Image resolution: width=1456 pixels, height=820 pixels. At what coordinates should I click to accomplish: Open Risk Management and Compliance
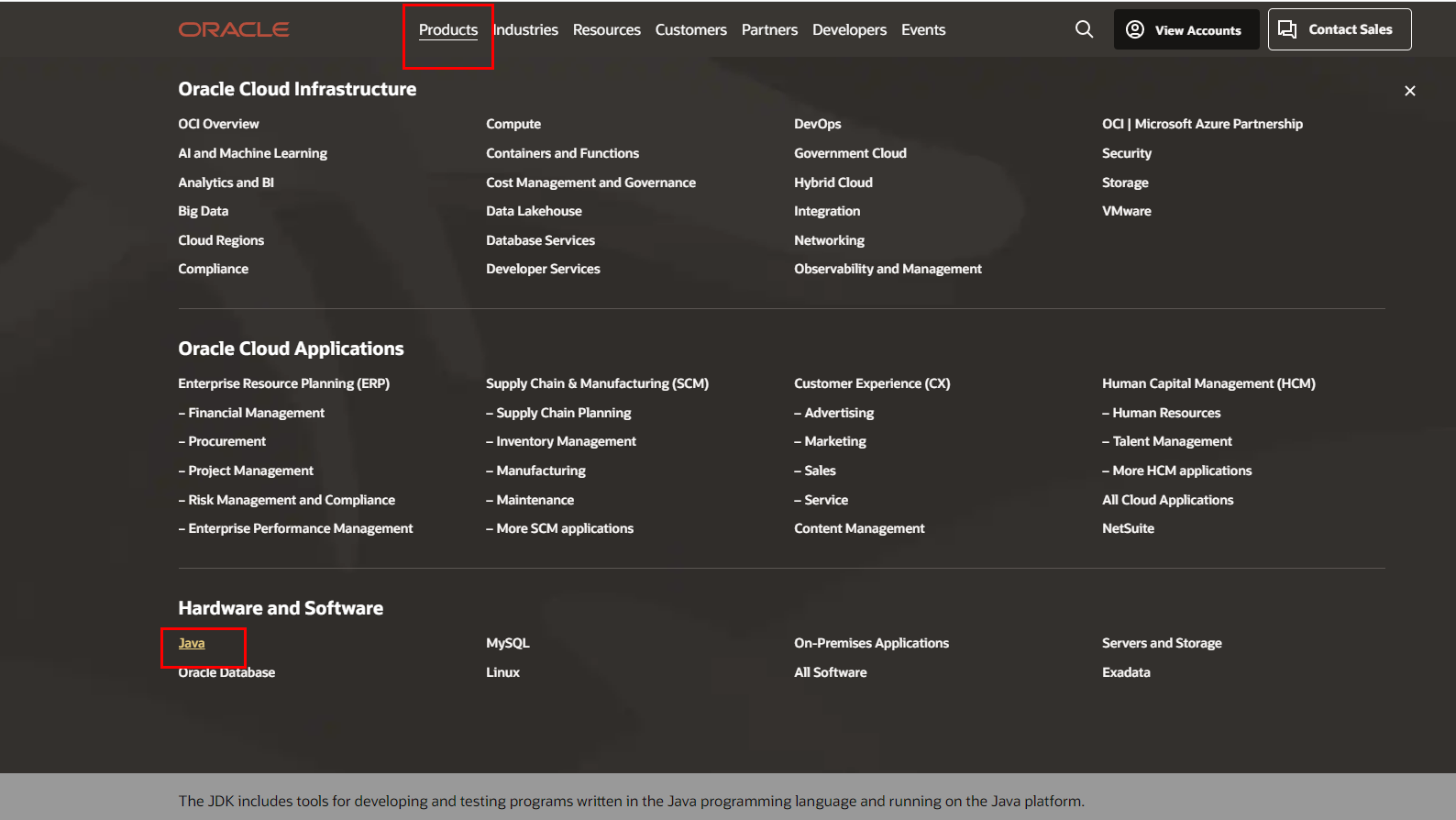pyautogui.click(x=287, y=500)
